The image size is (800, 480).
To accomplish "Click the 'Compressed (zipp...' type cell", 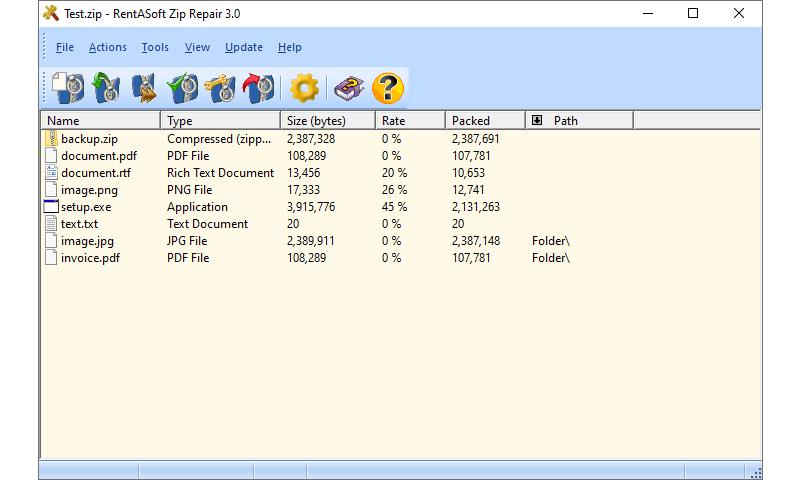I will 219,139.
